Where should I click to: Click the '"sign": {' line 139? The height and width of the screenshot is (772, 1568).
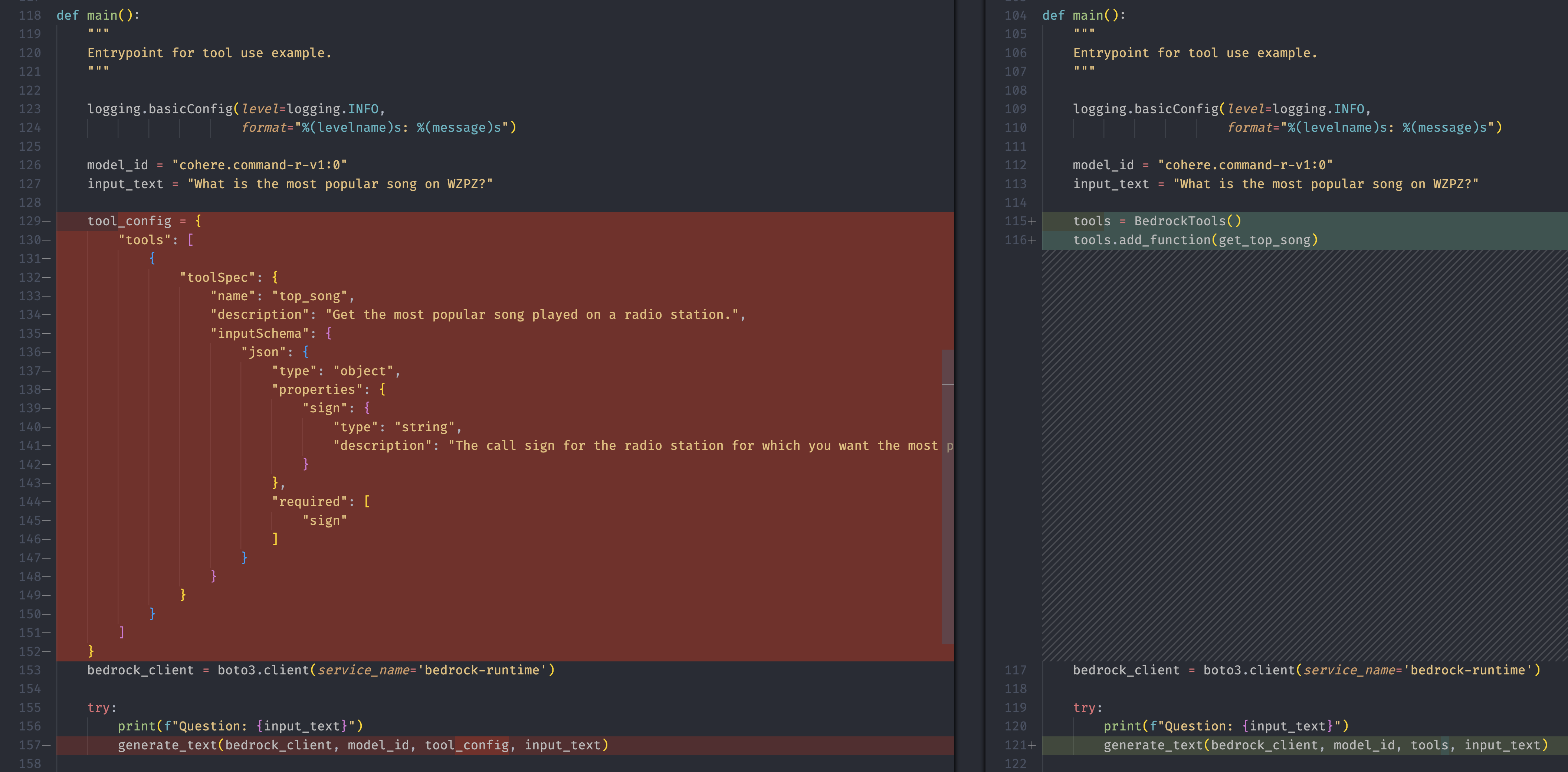[x=336, y=408]
